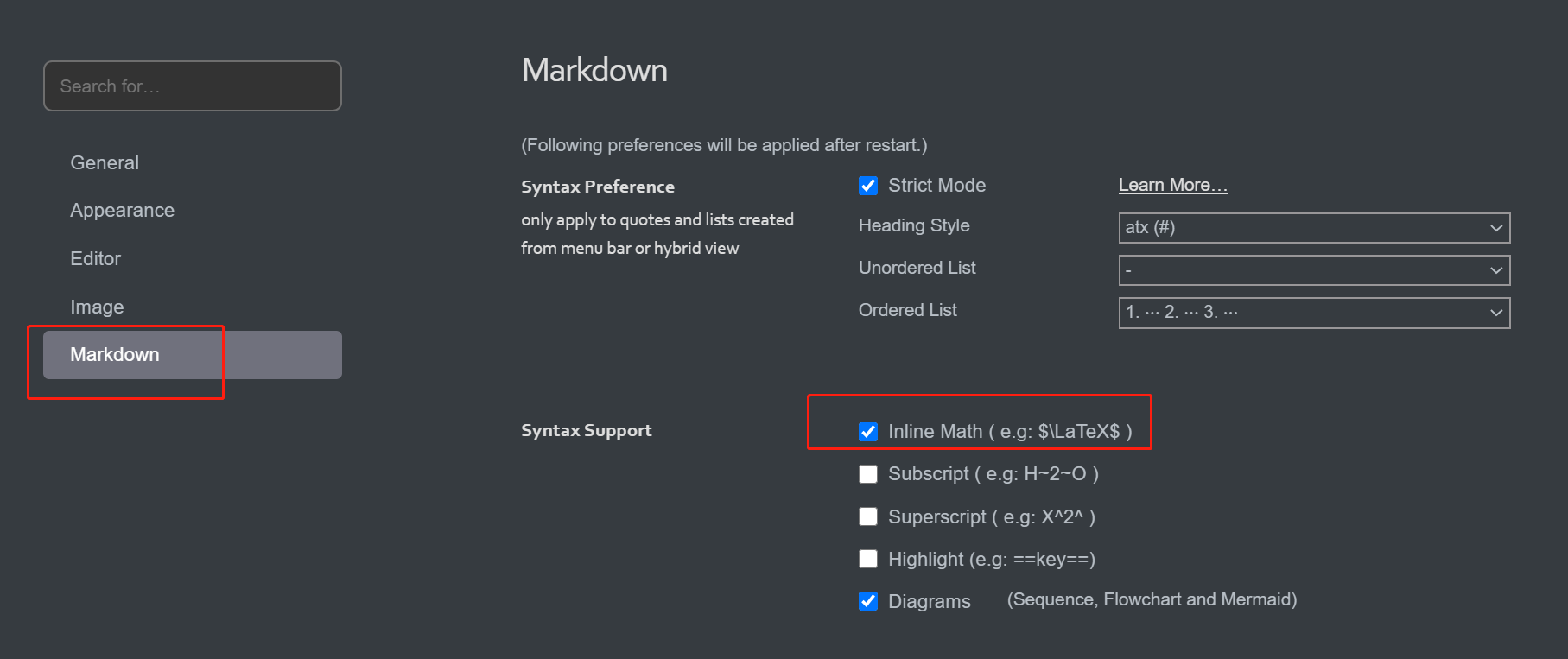Check the Subscript syntax support option

tap(868, 473)
